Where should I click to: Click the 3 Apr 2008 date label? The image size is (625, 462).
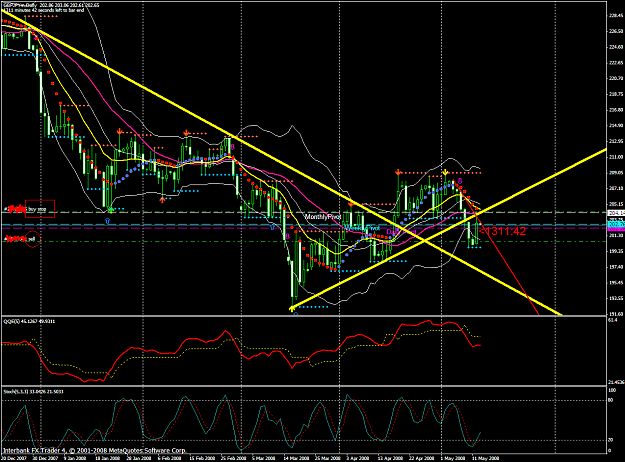click(x=358, y=458)
